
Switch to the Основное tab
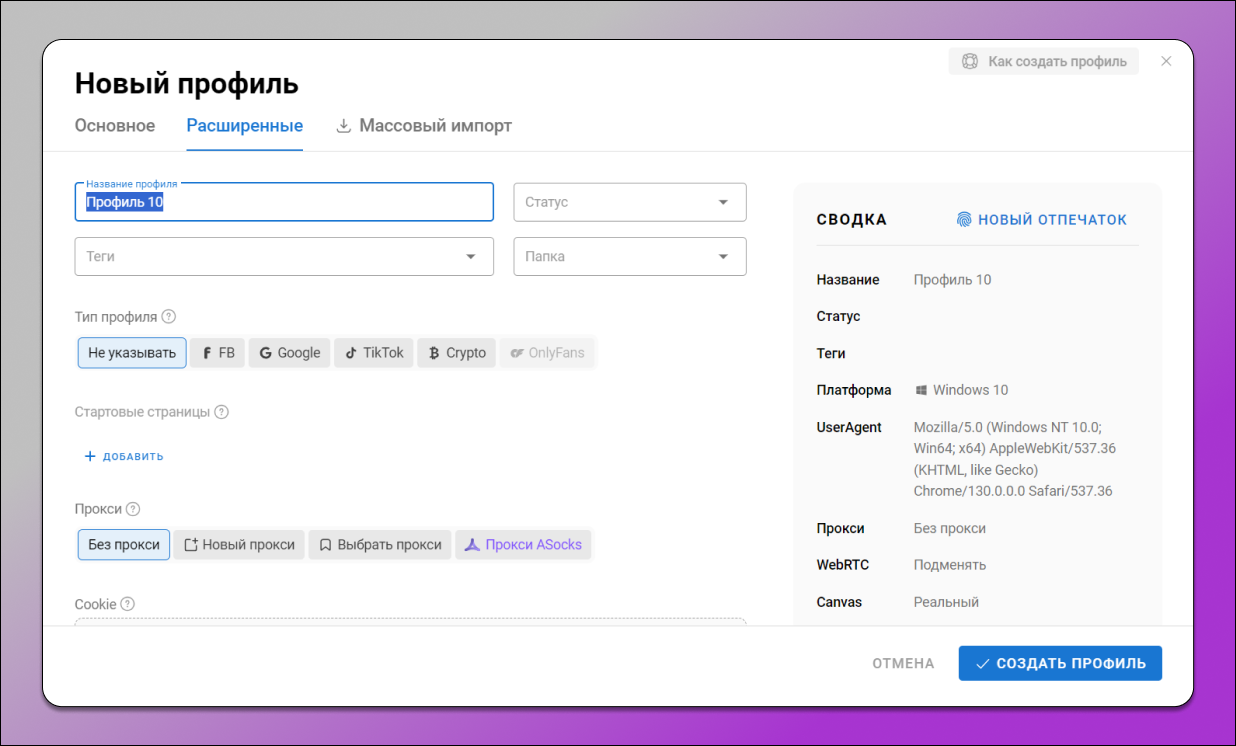pos(115,126)
